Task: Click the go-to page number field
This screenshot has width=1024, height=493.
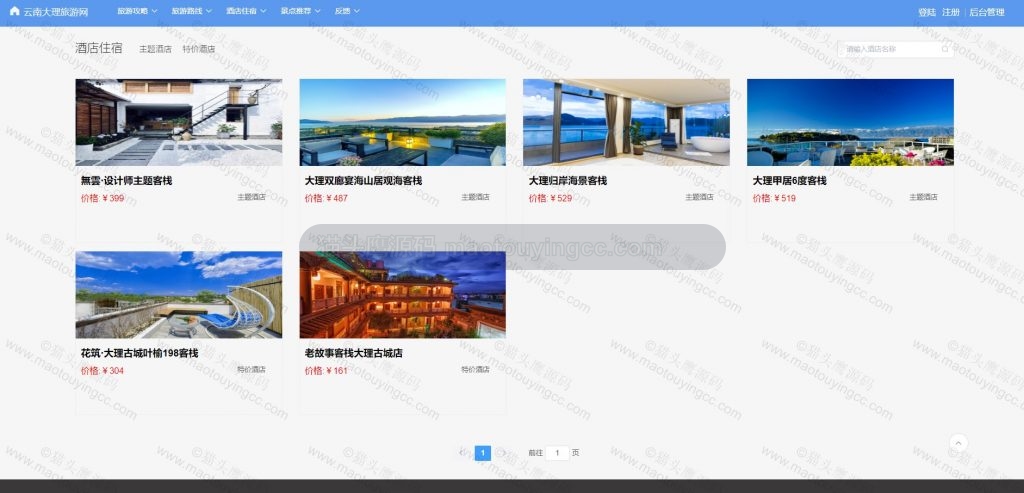Action: [557, 453]
